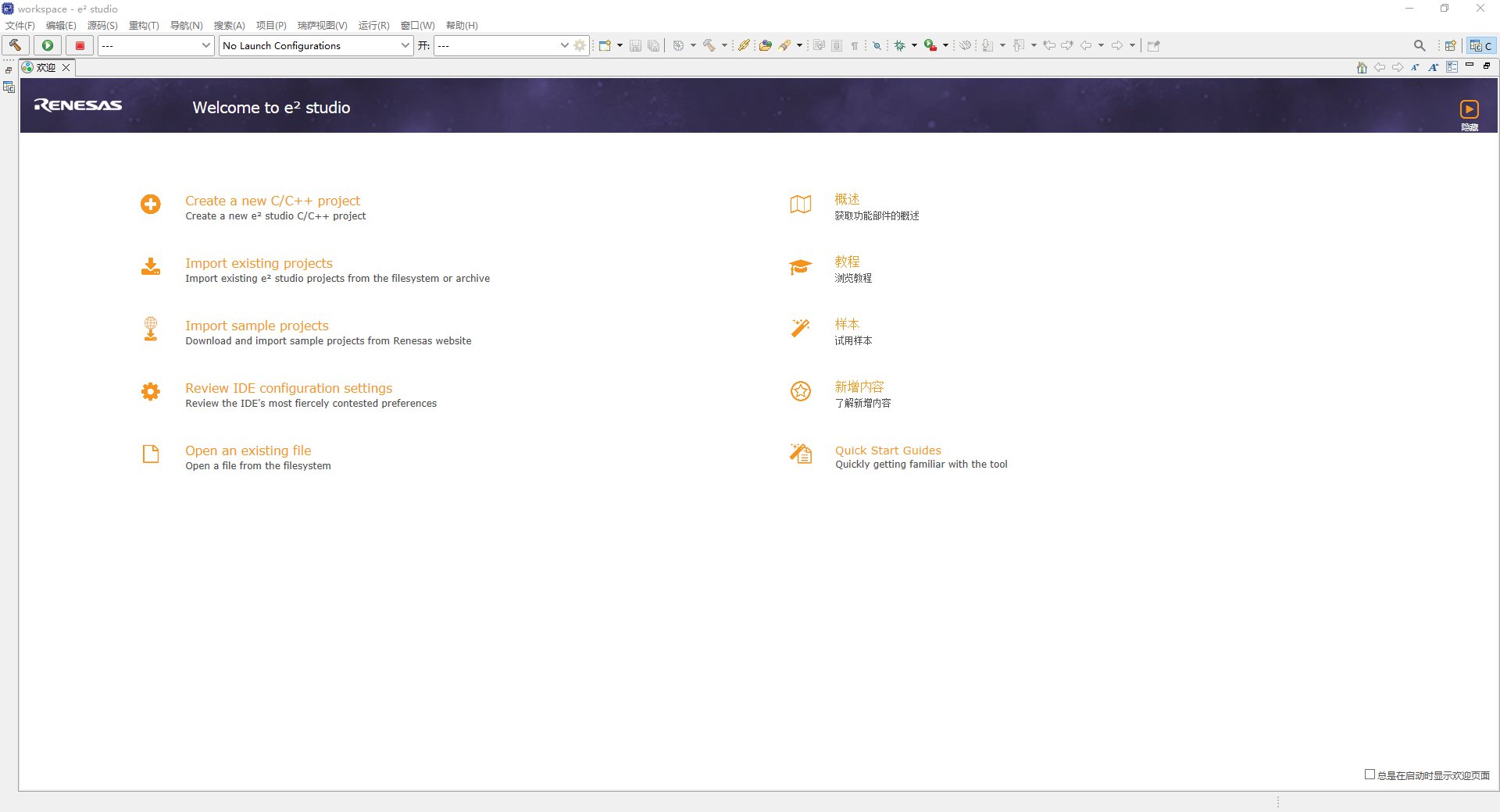1500x812 pixels.
Task: Open the 编辑(E) menu
Action: pos(61,26)
